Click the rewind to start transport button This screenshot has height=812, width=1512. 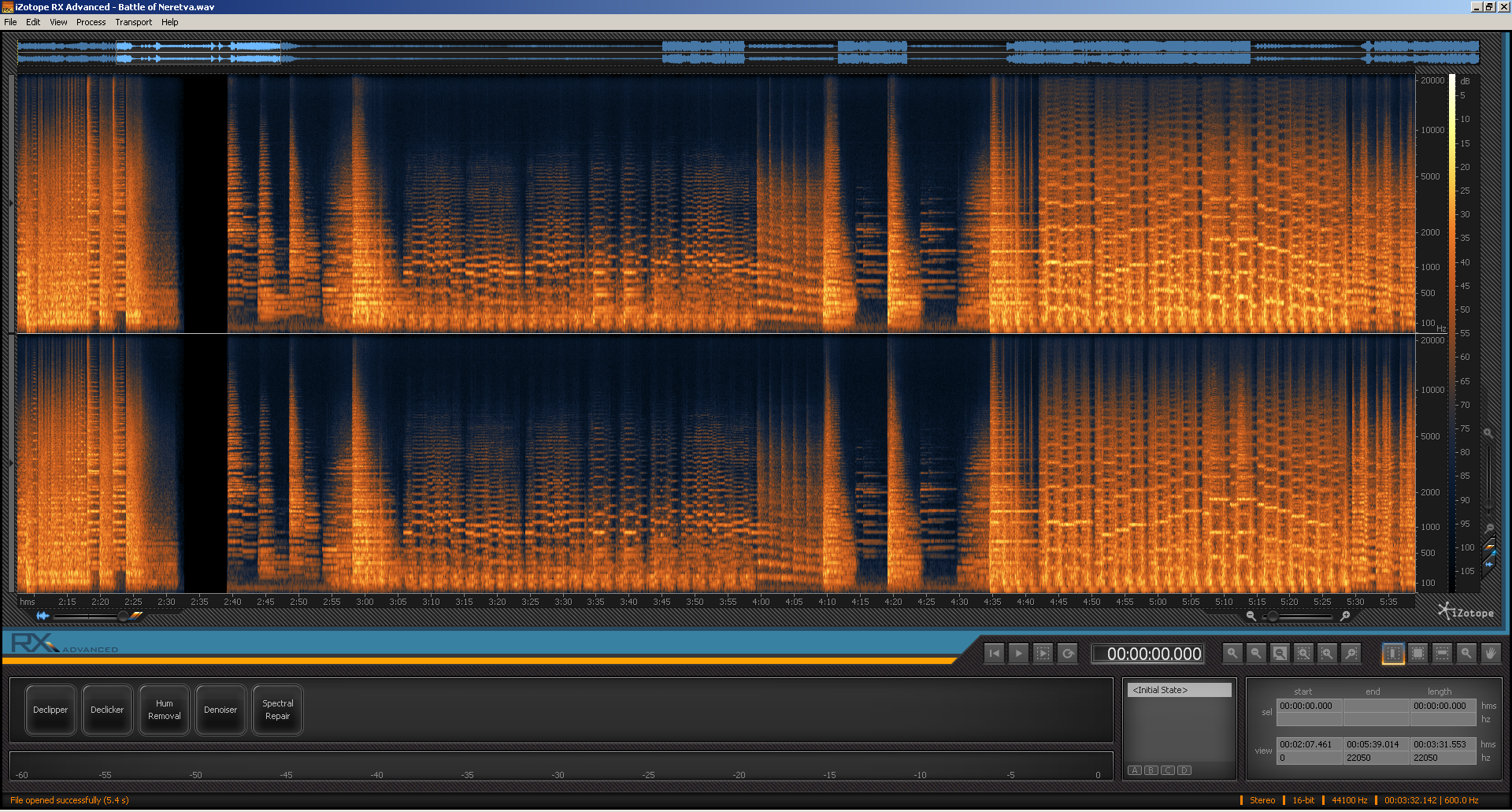point(995,654)
